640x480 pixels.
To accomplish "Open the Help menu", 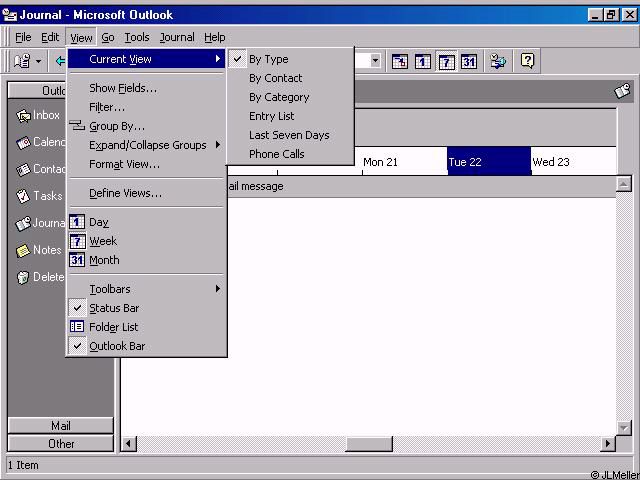I will 215,38.
